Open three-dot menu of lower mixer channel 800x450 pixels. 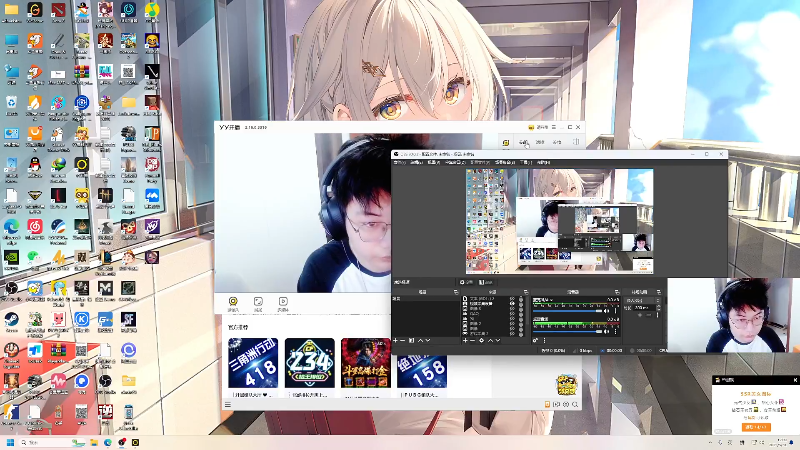615,332
